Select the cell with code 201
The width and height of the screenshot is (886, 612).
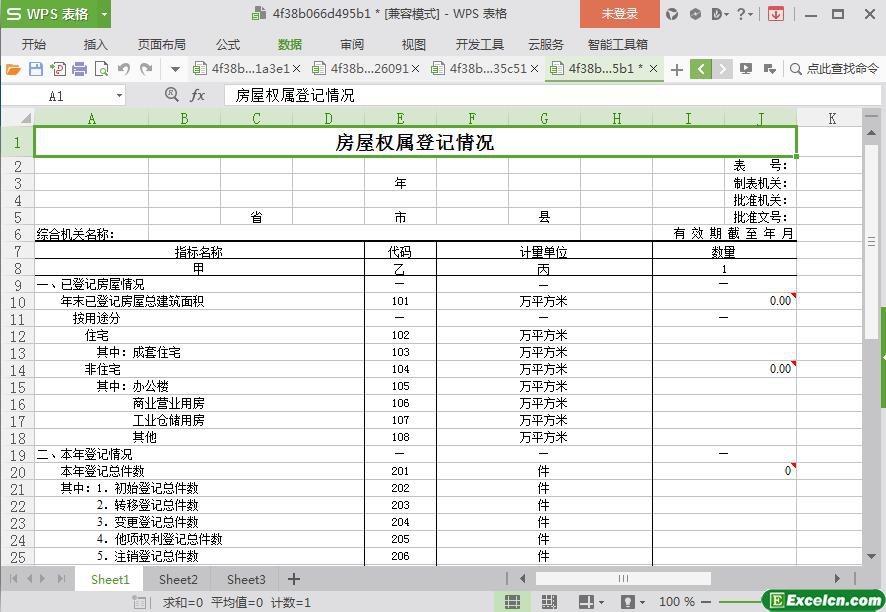pyautogui.click(x=400, y=471)
